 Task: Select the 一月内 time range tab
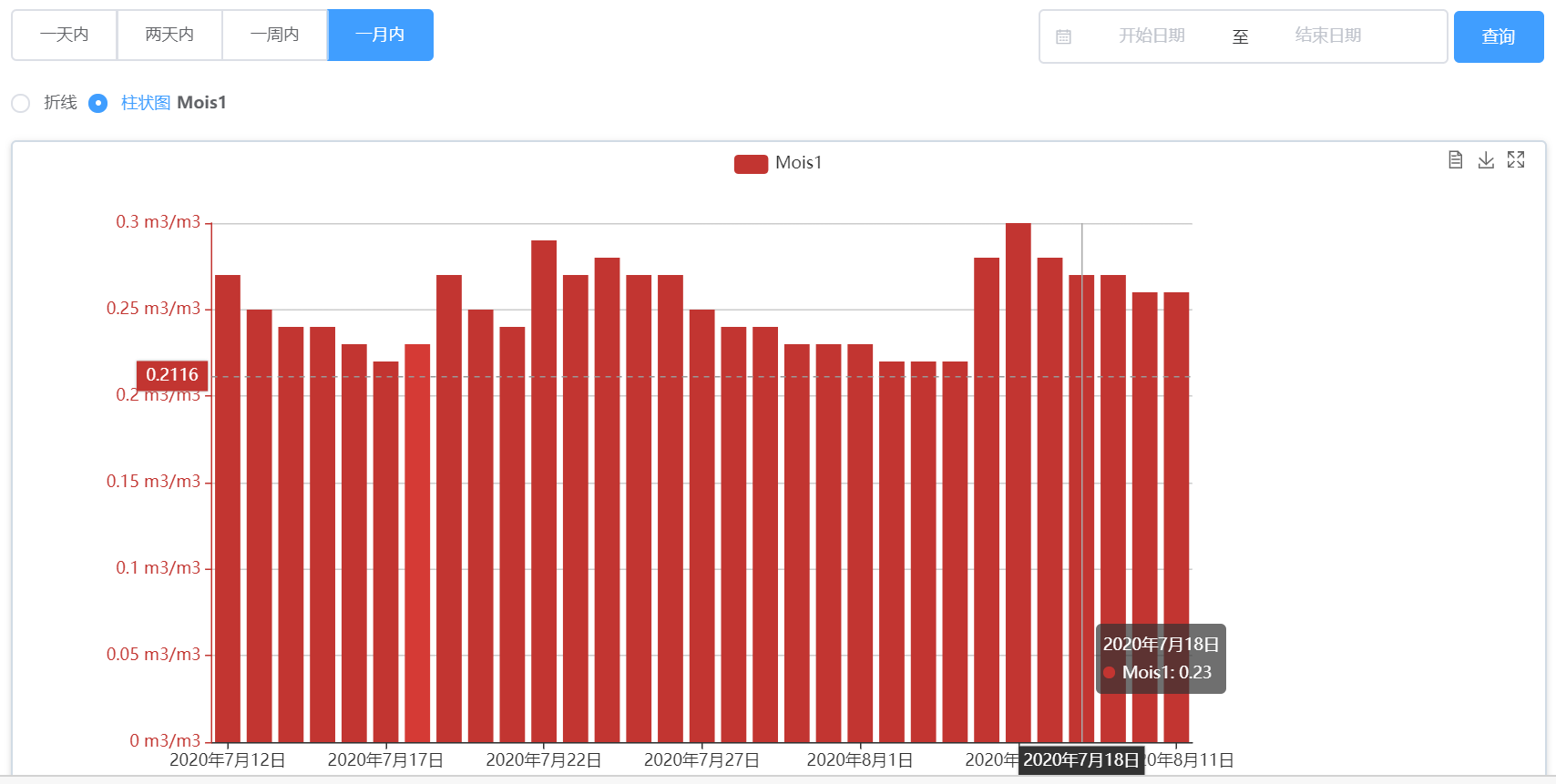380,35
